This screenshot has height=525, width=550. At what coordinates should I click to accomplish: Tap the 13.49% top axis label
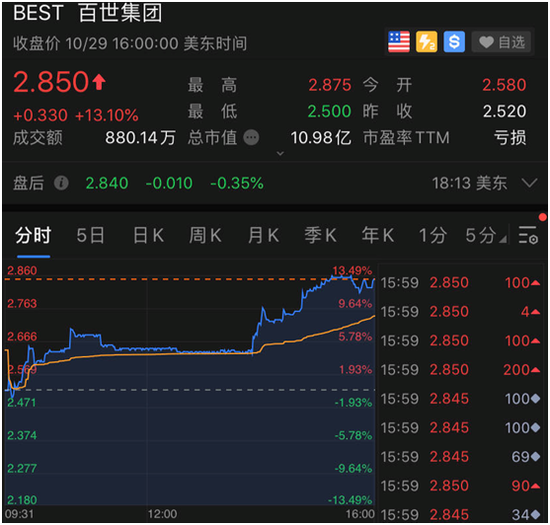point(352,270)
